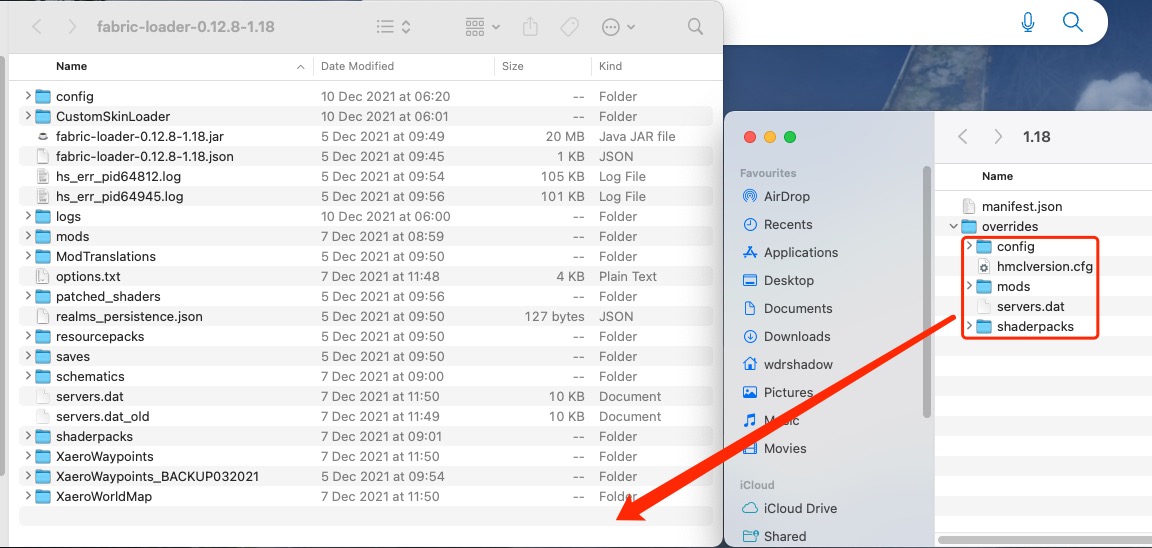Sort by Size column header
This screenshot has width=1152, height=548.
point(513,66)
